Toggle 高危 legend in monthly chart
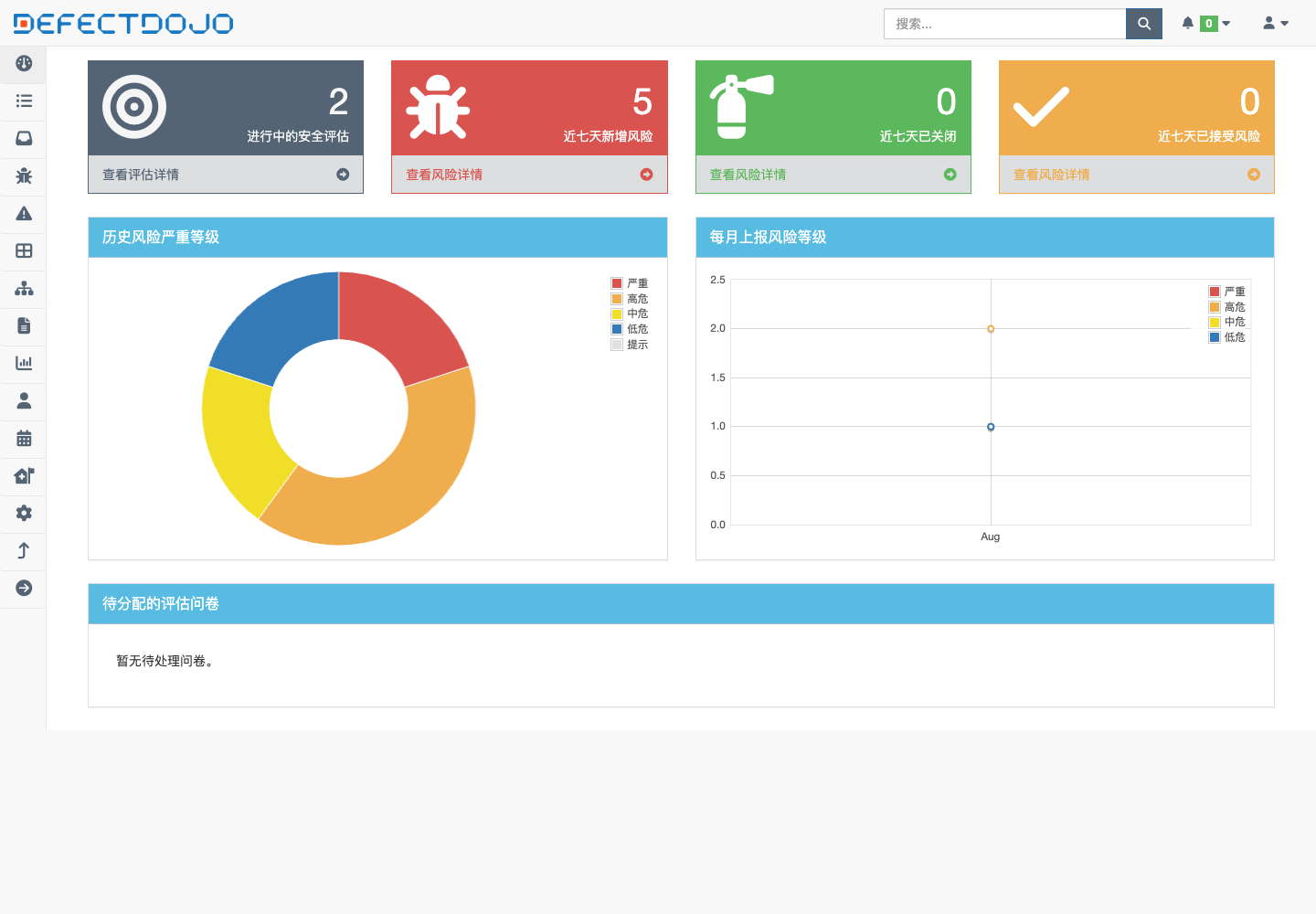 [x=1227, y=307]
